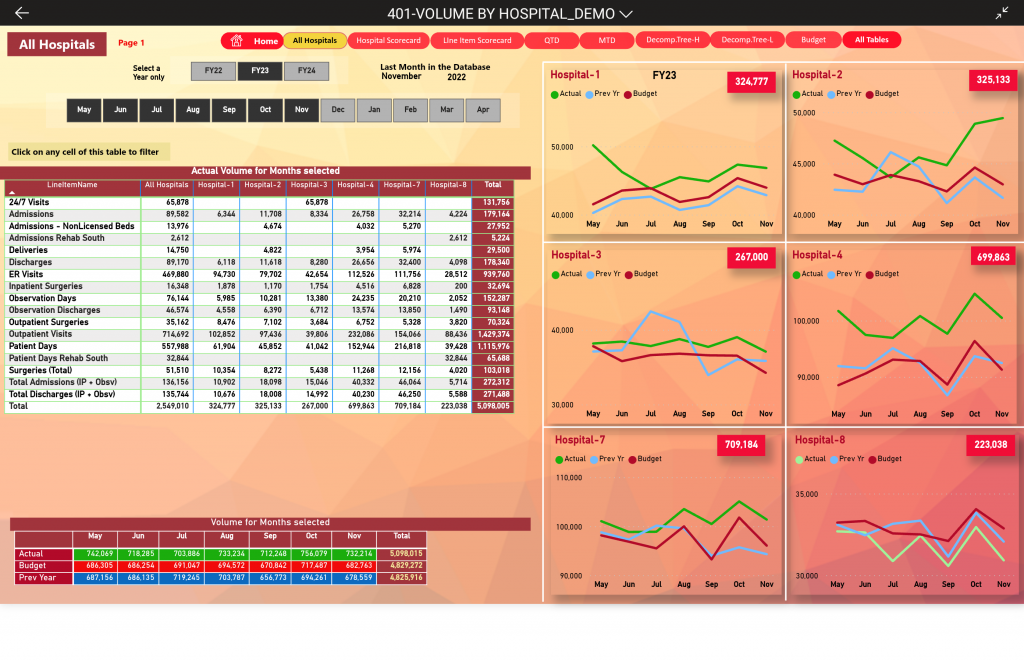
Task: Click blue Prev Yr legend dot in Hospital-2
Action: coord(831,94)
